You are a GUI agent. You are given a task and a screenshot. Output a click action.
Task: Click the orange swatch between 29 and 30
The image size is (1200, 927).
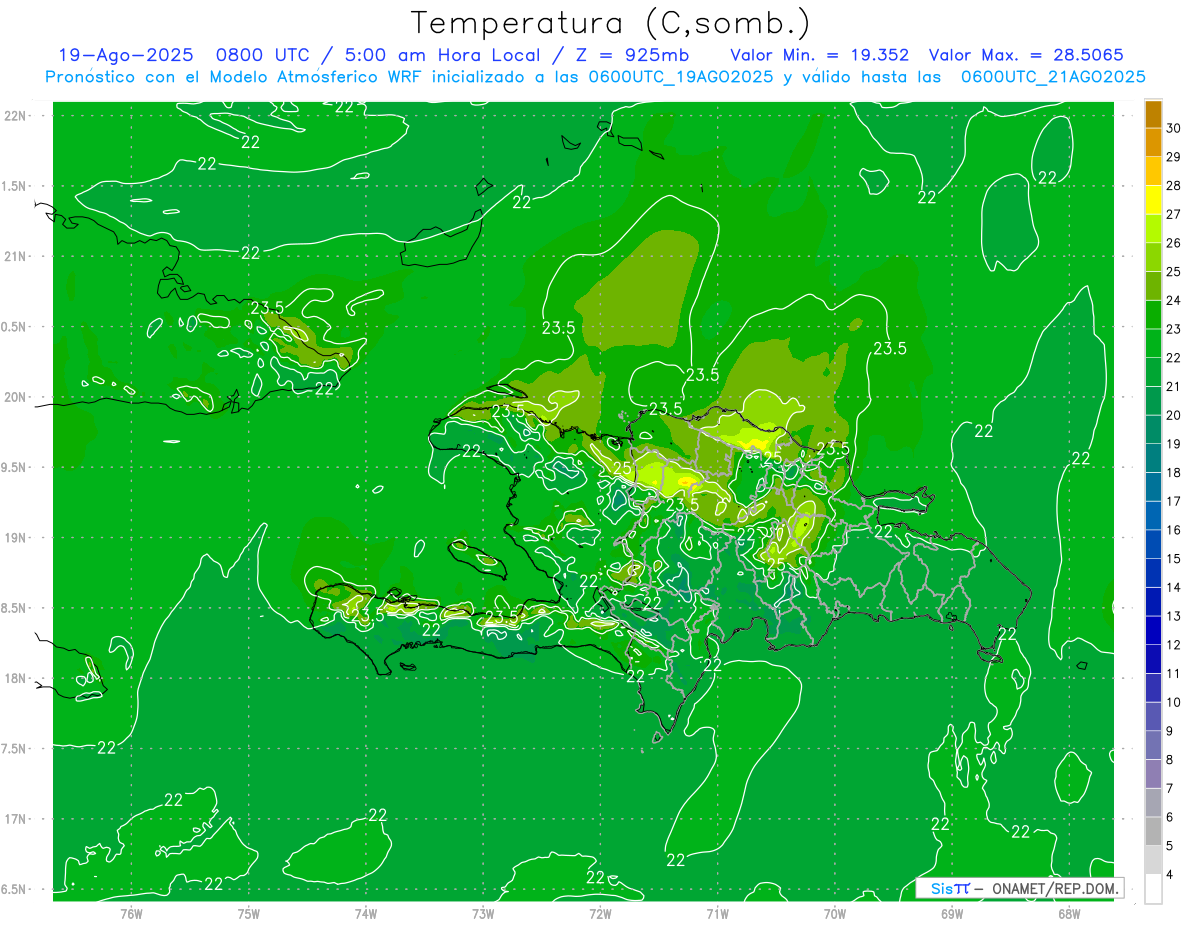(x=1153, y=142)
